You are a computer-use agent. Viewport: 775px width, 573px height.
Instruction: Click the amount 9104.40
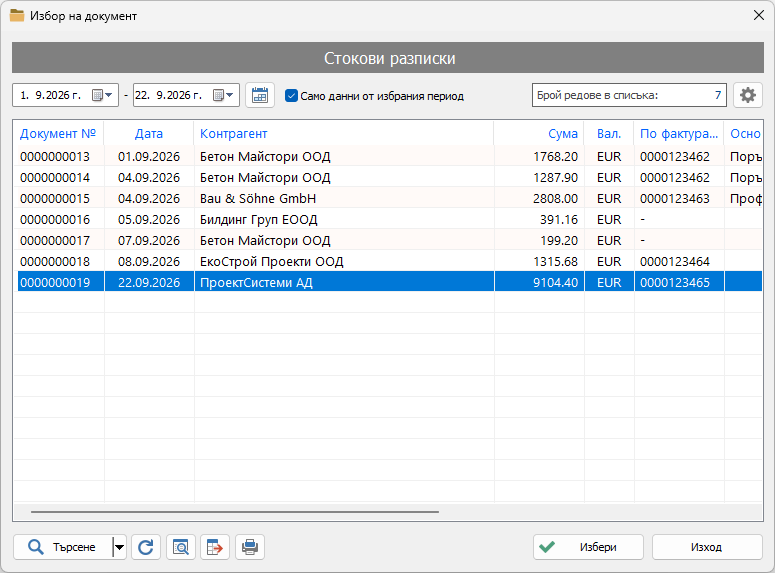(x=556, y=282)
